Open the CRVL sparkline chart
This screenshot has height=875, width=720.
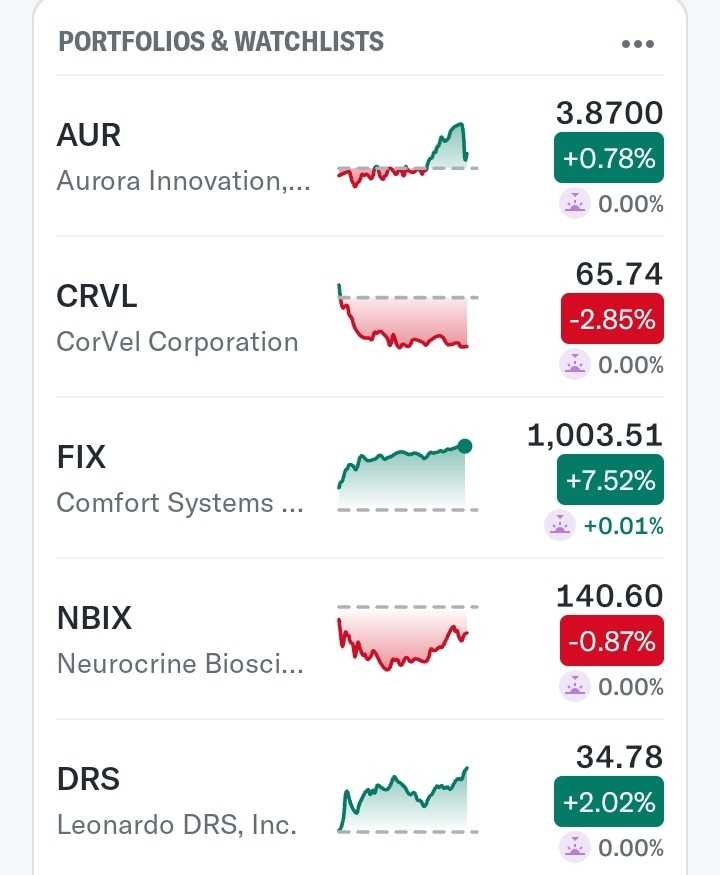coord(407,318)
